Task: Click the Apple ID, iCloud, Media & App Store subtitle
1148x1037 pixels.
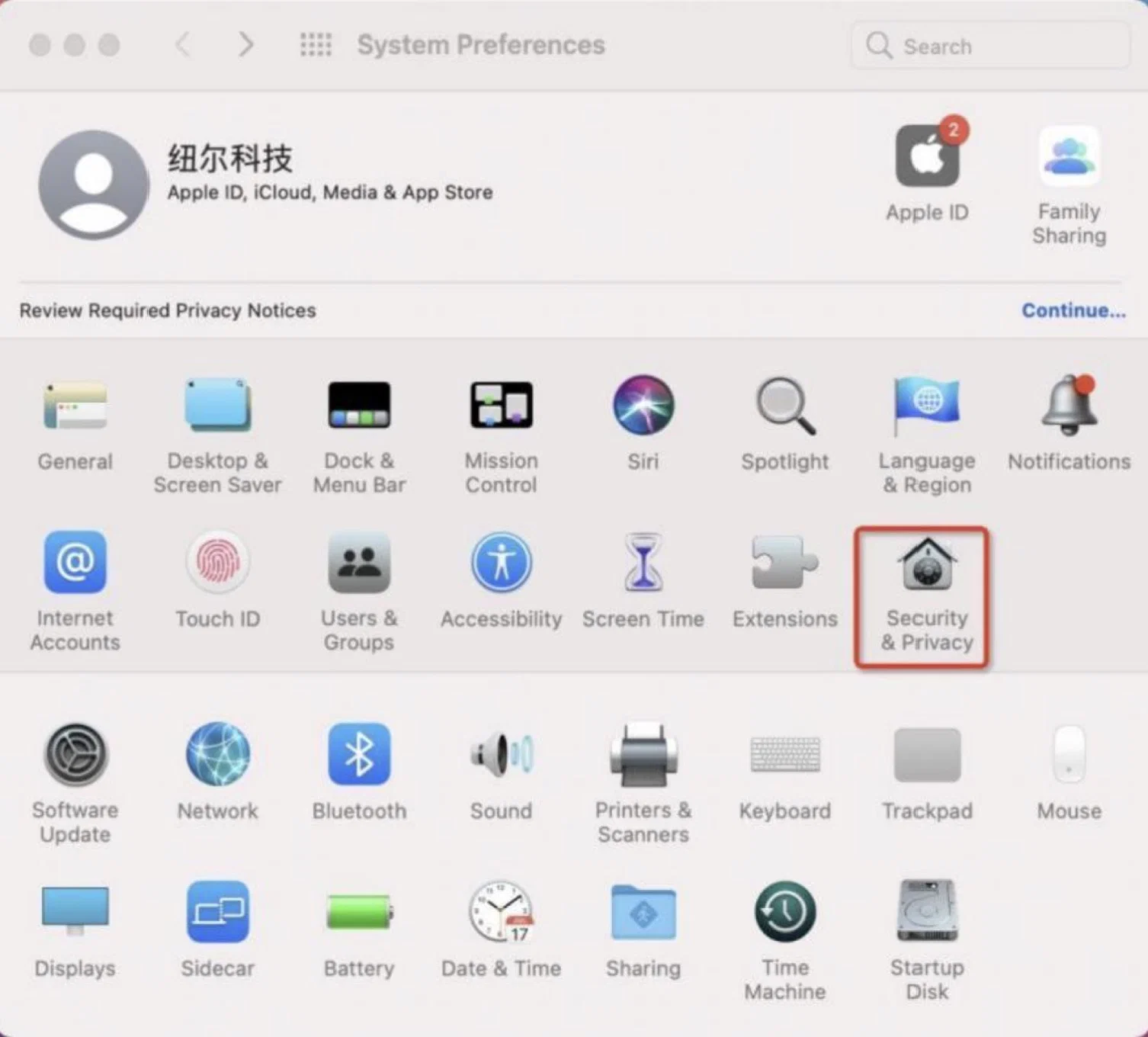Action: click(x=330, y=192)
